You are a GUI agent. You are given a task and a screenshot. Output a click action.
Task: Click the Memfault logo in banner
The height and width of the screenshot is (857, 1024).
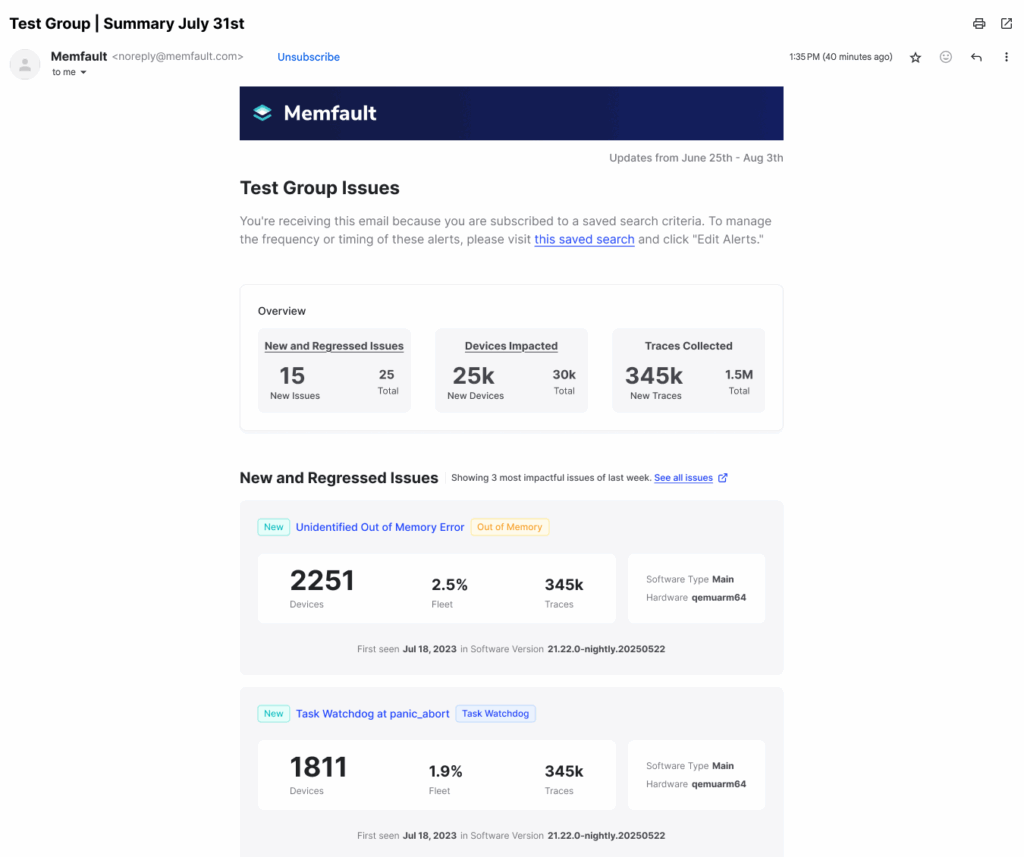(315, 113)
